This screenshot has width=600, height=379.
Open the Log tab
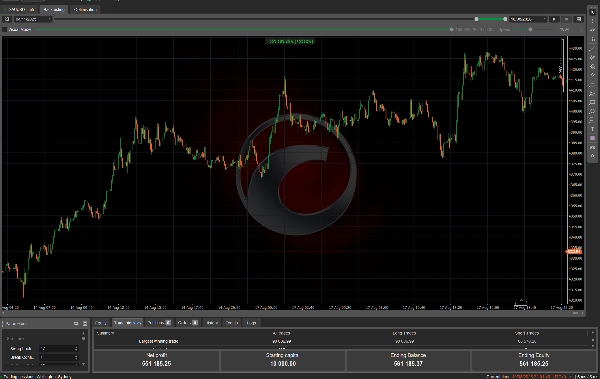(251, 323)
